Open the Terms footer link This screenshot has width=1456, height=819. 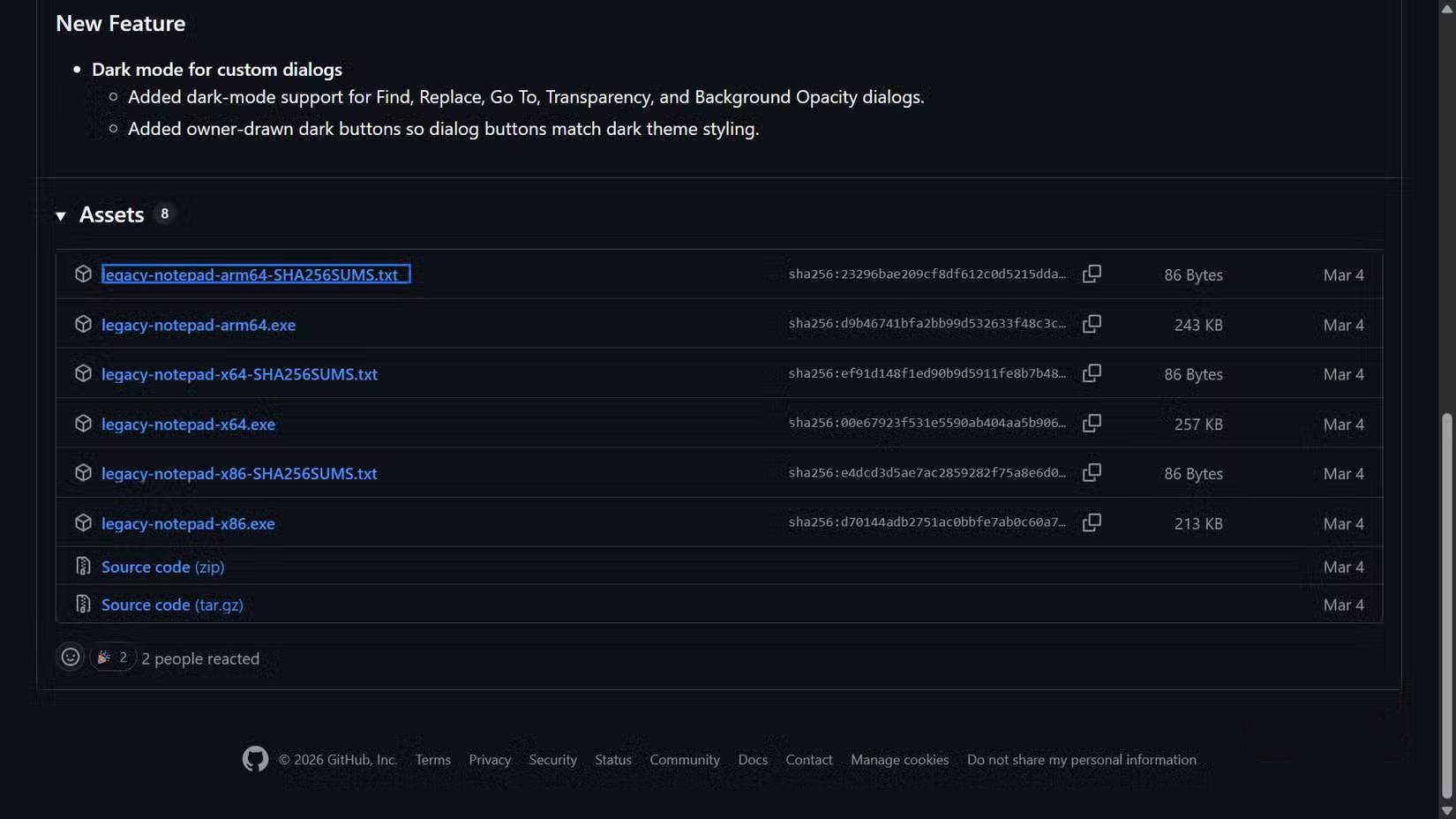[x=433, y=760]
